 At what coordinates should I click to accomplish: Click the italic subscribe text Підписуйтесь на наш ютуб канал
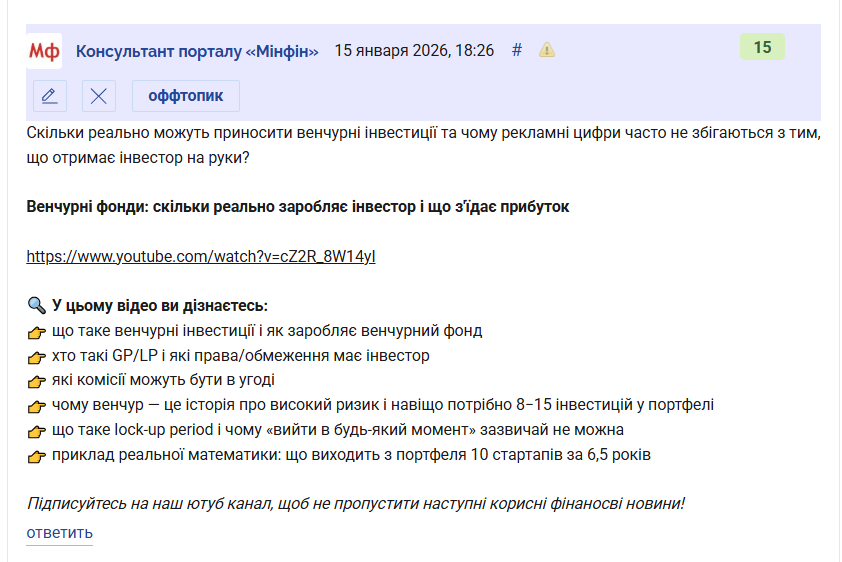coord(355,503)
